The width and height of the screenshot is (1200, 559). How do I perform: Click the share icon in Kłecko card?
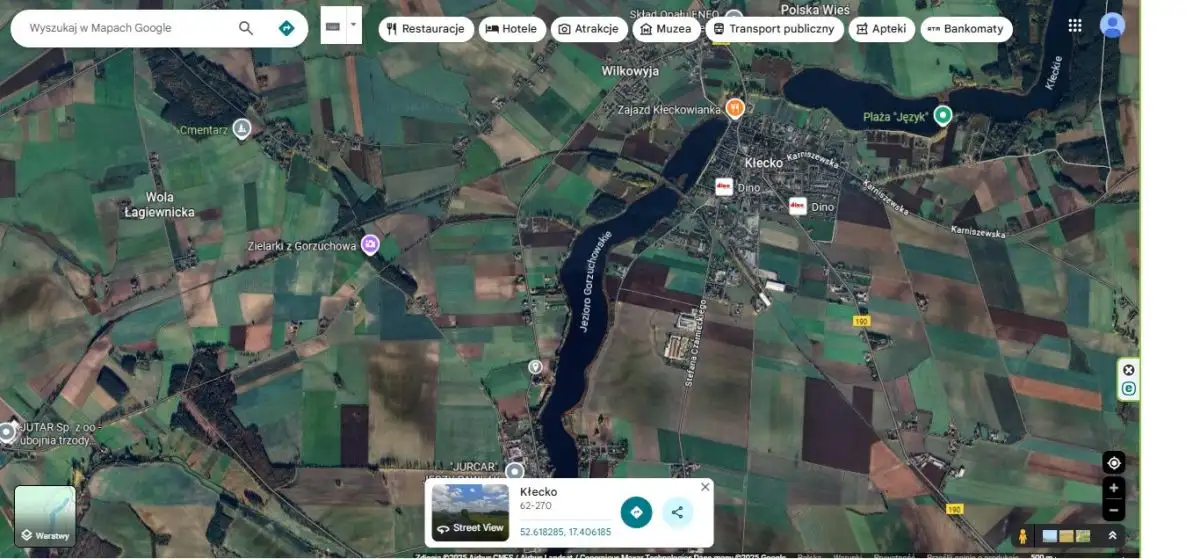point(677,512)
